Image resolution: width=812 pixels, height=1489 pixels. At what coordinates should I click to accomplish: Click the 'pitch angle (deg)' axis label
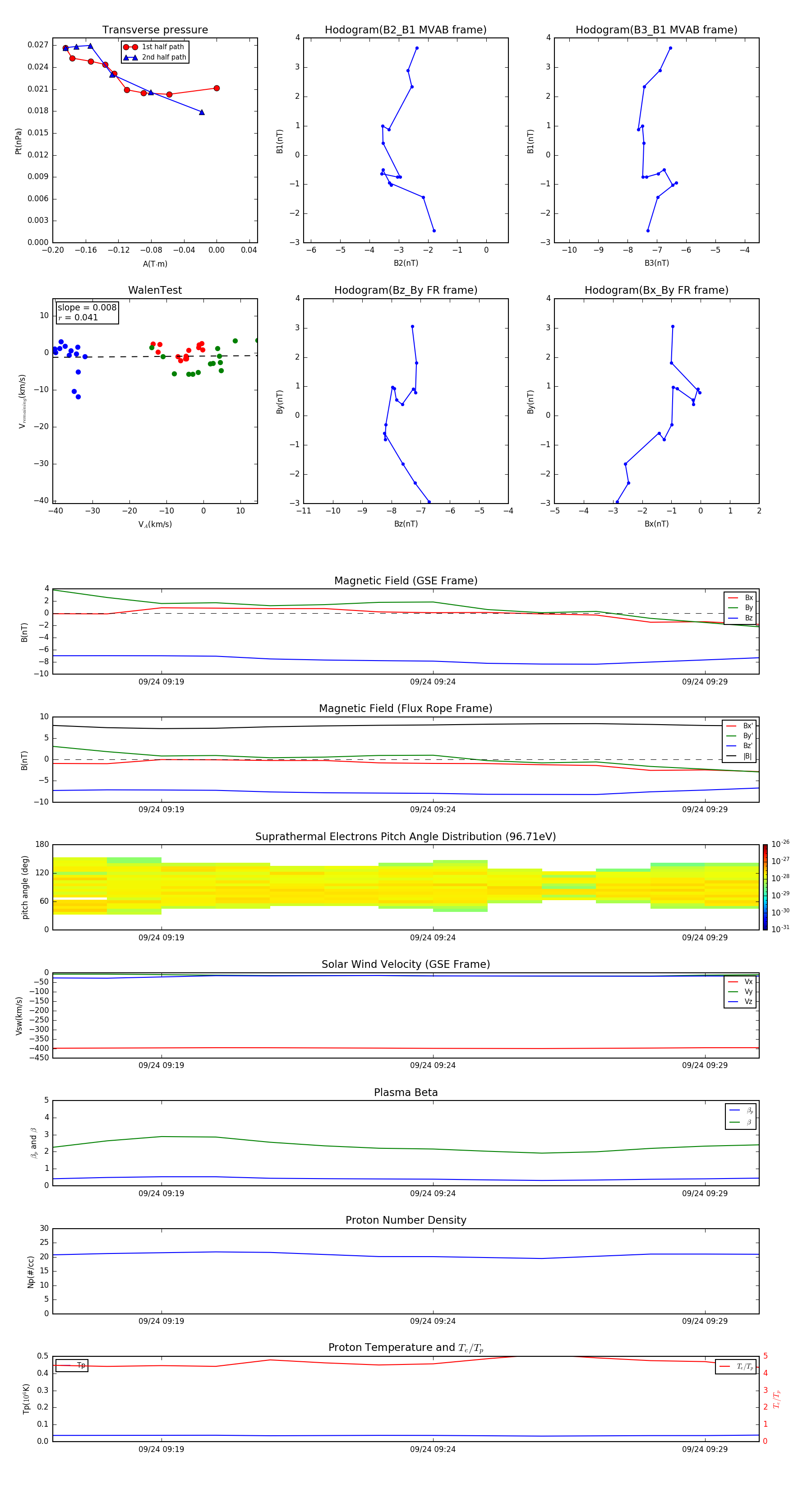(25, 887)
